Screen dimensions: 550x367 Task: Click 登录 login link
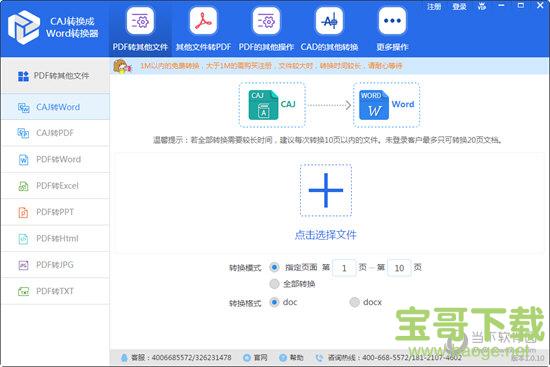coord(459,6)
